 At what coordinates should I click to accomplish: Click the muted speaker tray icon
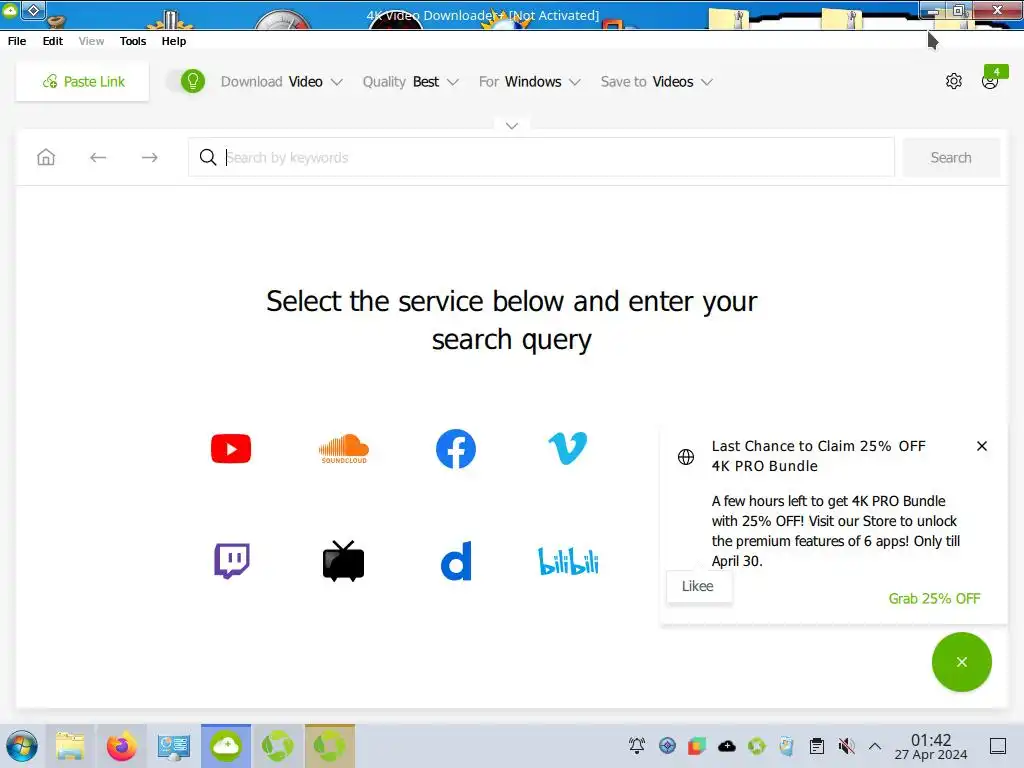[x=846, y=746]
